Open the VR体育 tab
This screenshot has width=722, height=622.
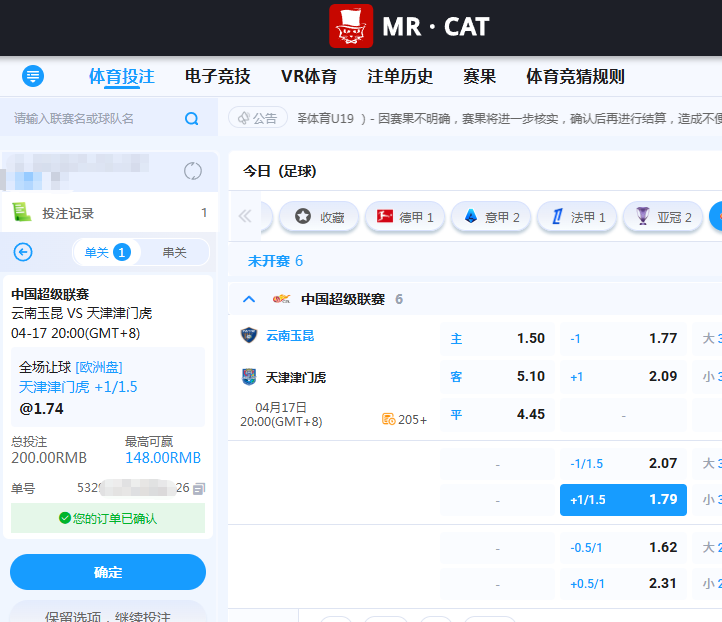[309, 76]
